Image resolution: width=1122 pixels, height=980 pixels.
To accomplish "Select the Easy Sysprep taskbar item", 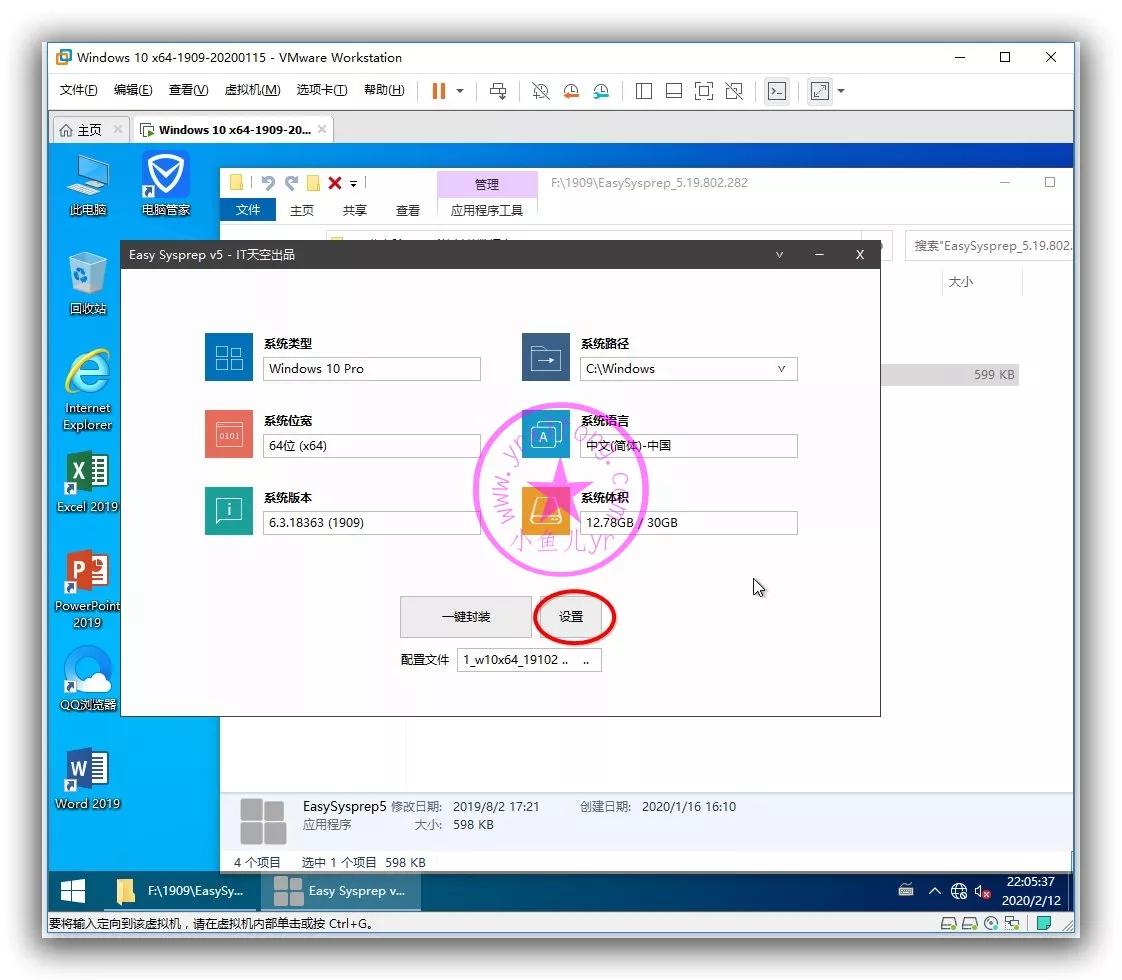I will click(340, 890).
